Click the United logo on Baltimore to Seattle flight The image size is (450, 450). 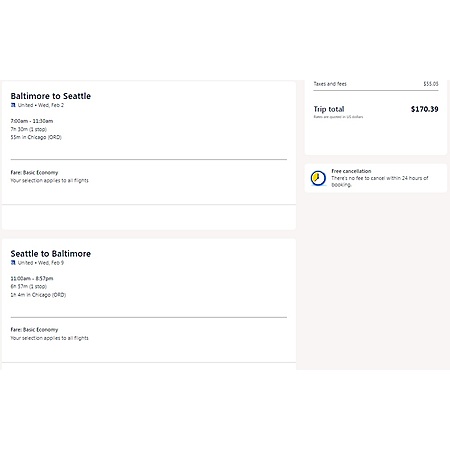(x=13, y=105)
